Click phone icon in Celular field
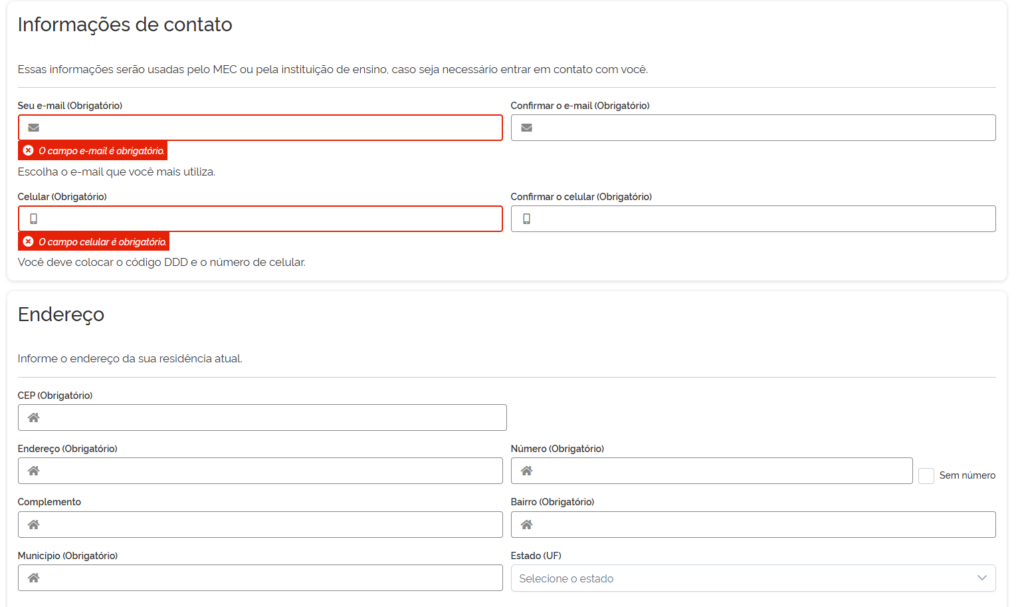1024x607 pixels. tap(34, 219)
